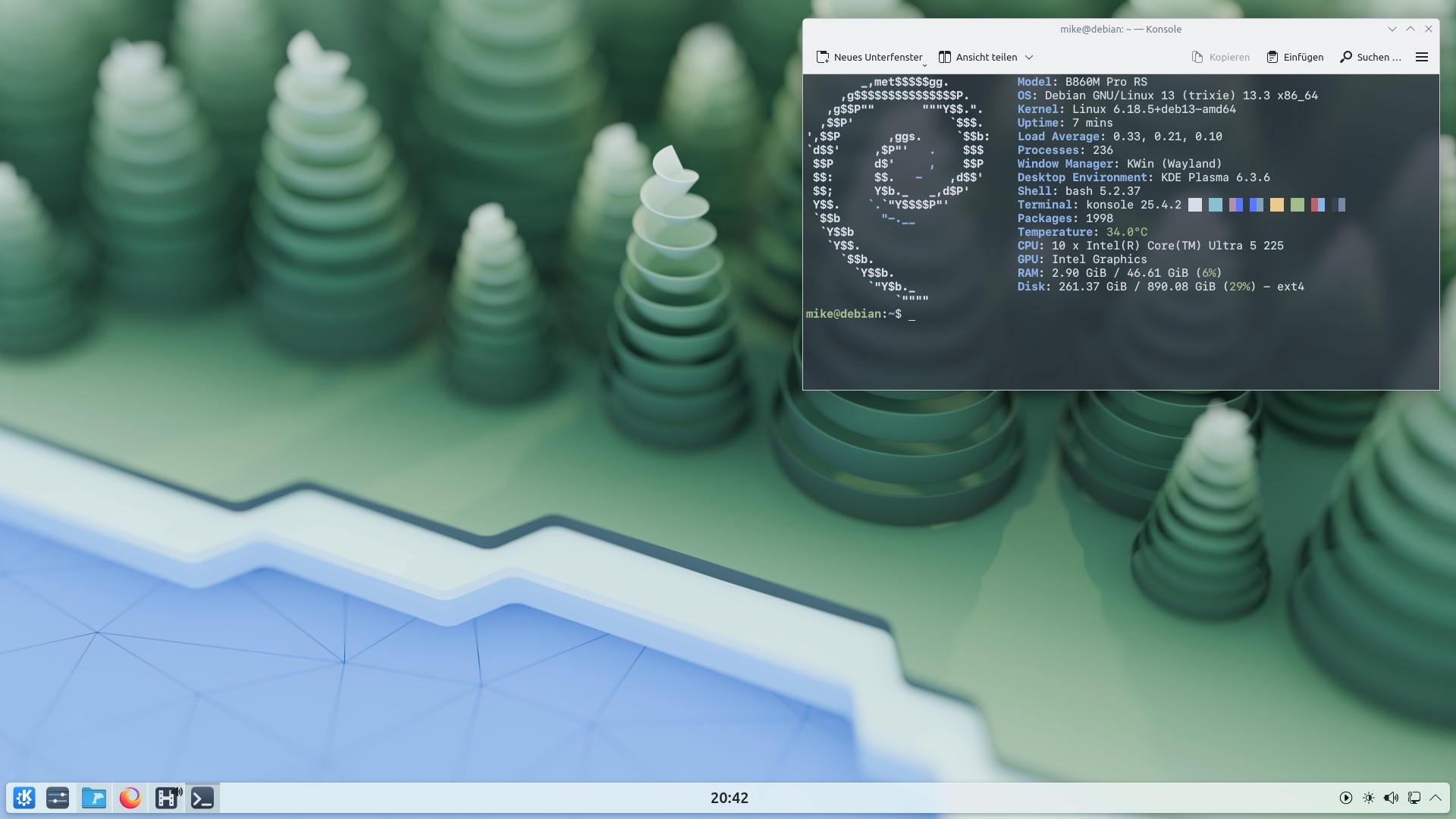The image size is (1456, 819).
Task: Open the media player tray applet
Action: click(1345, 798)
